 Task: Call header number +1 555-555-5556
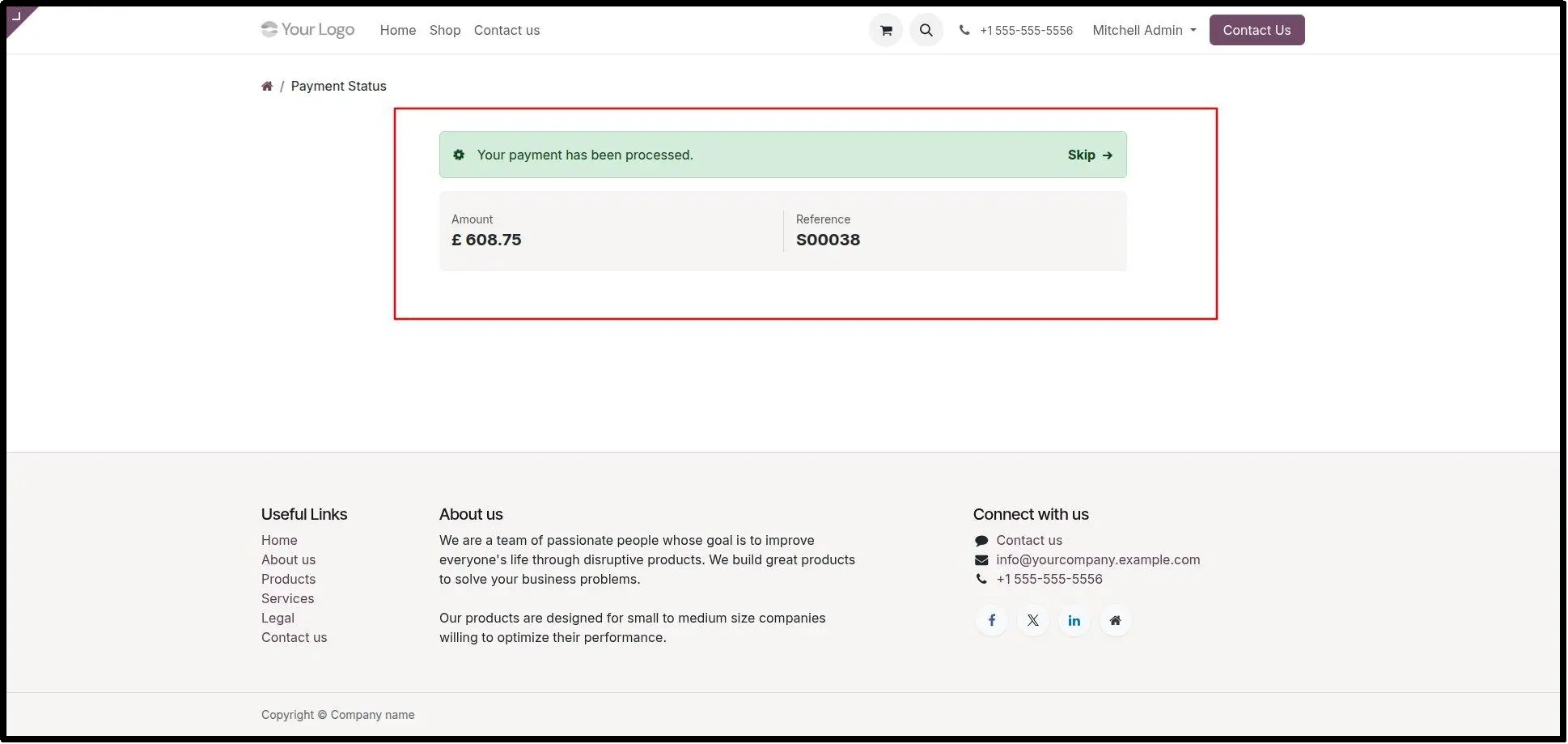point(1026,30)
